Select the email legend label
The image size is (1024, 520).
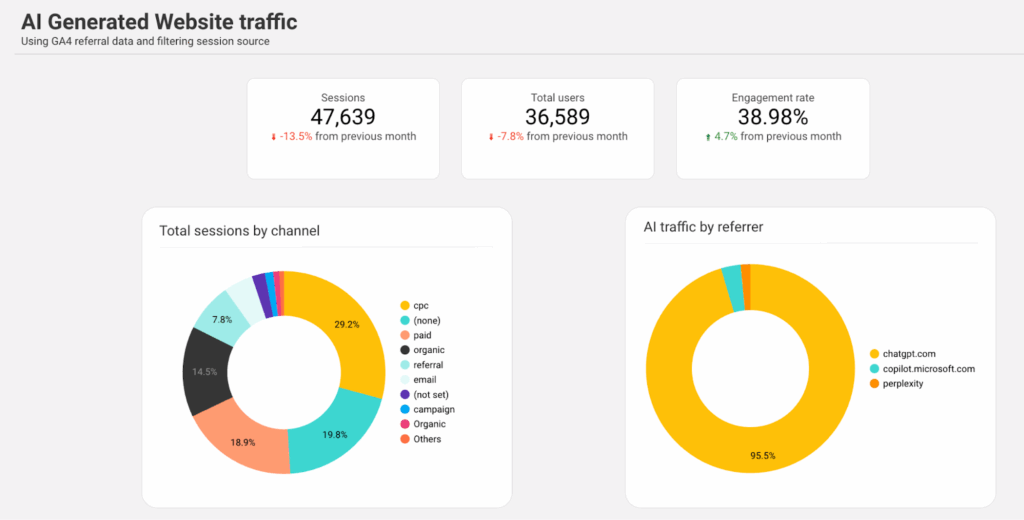coord(424,380)
